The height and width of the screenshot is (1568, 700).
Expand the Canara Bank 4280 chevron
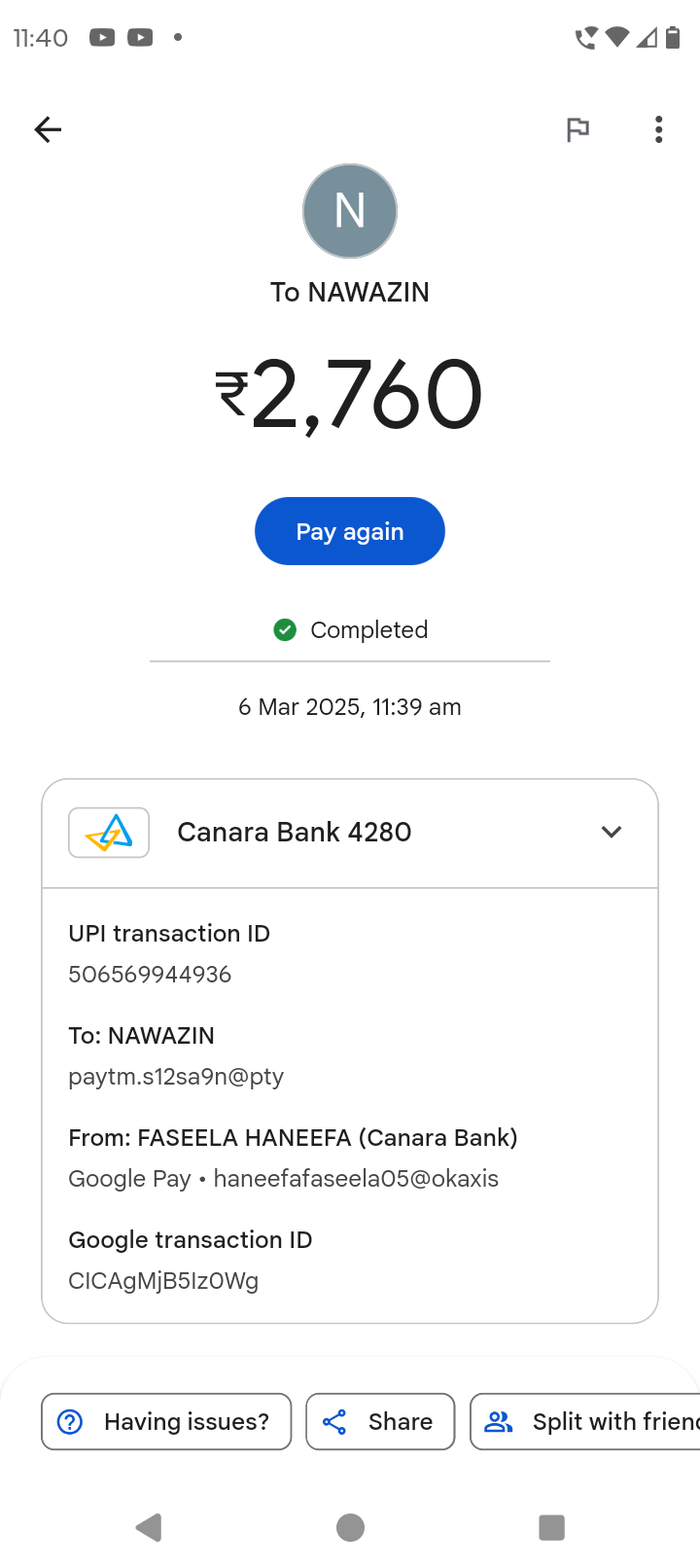point(611,833)
